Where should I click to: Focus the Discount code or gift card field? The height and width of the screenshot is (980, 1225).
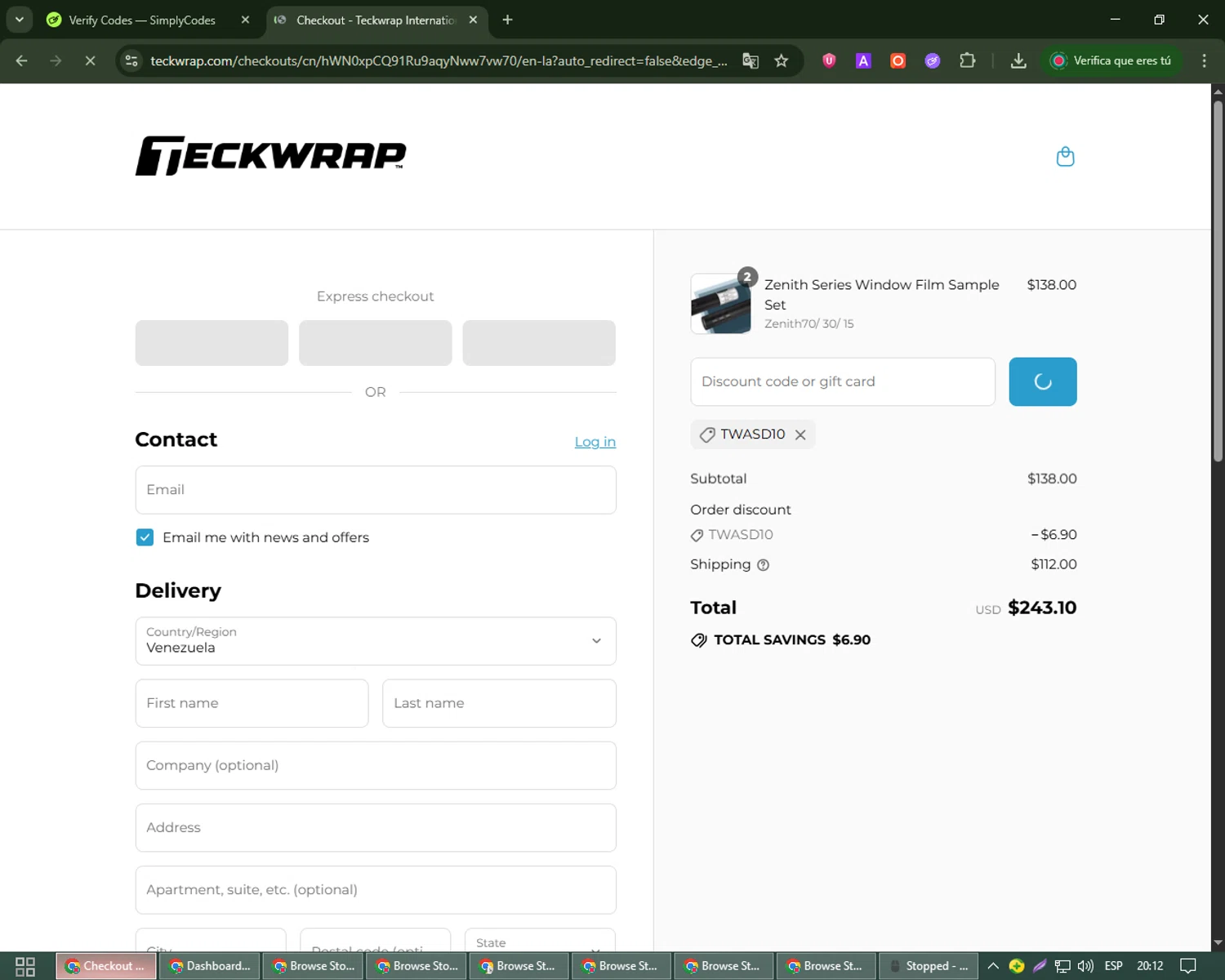843,381
